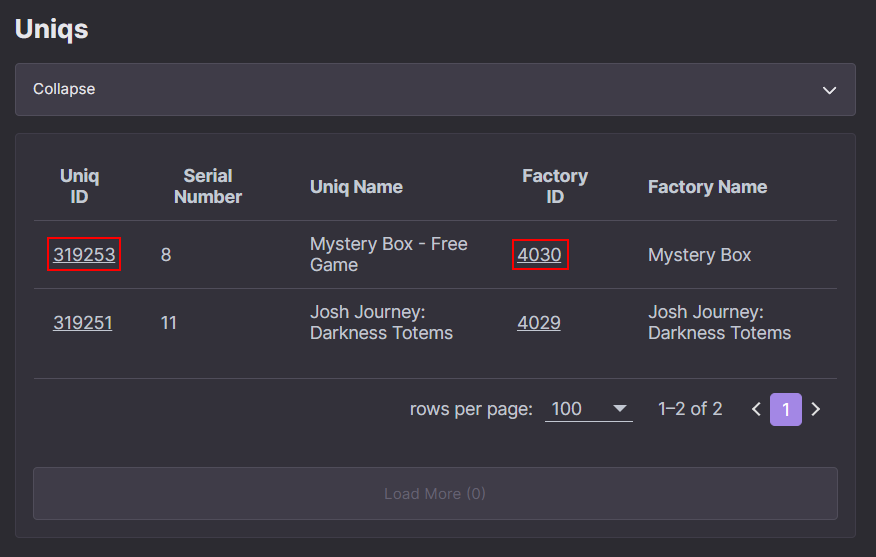Viewport: 876px width, 557px height.
Task: Open Uniq ID 319253 link
Action: [x=84, y=255]
